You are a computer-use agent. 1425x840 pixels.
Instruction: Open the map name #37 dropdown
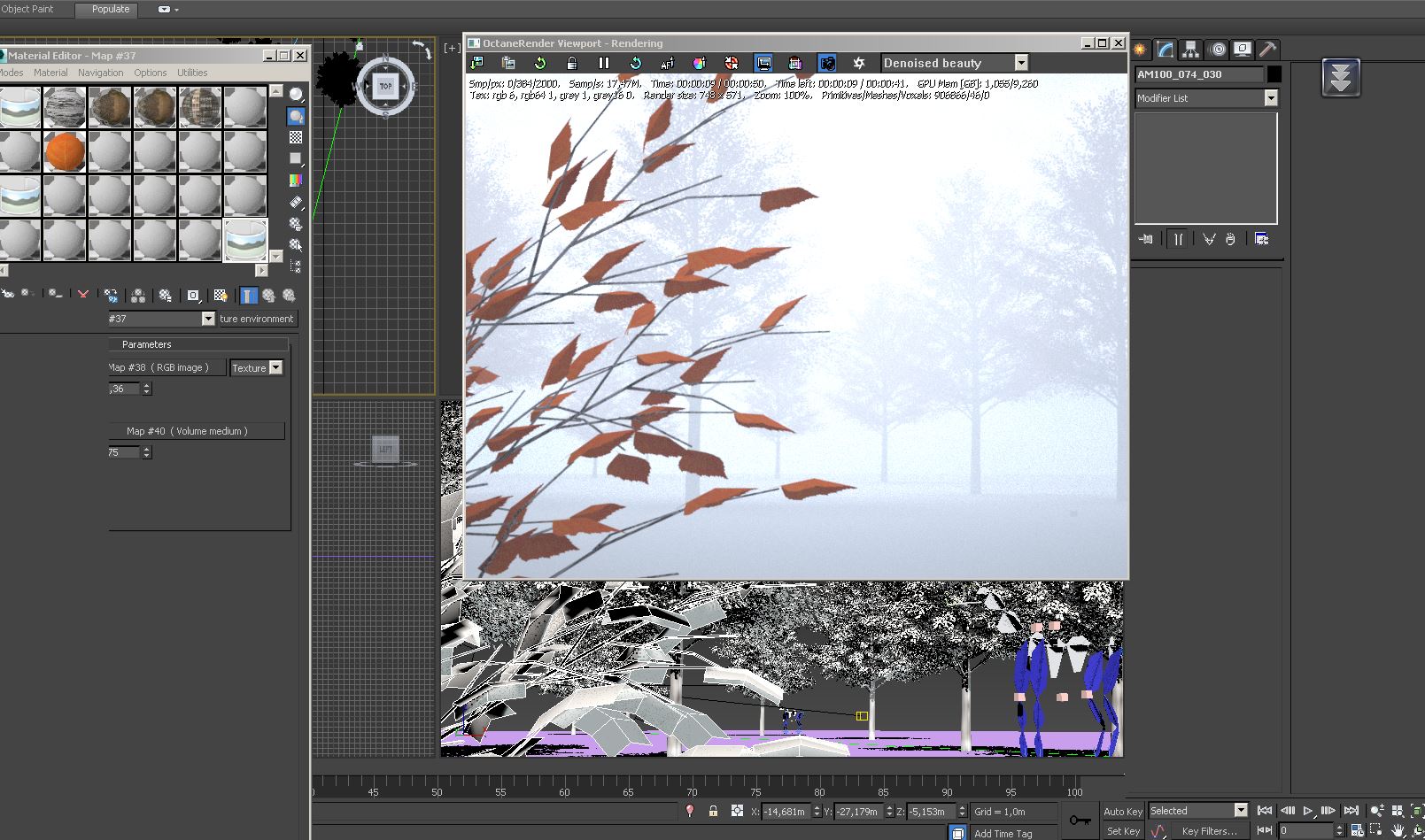click(x=208, y=319)
